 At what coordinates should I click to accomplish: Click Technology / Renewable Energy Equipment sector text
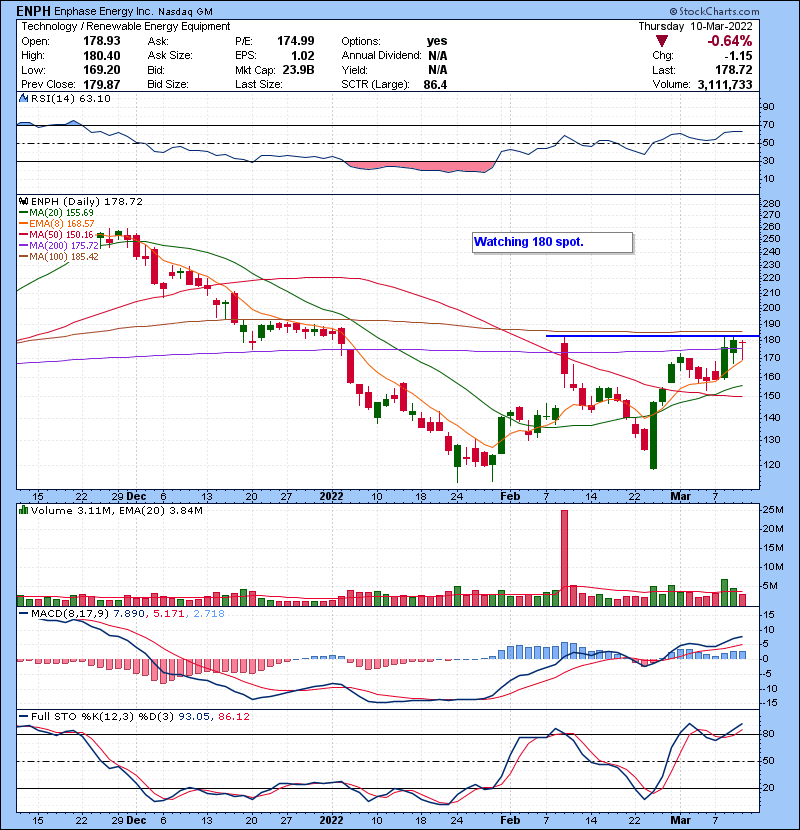click(125, 26)
